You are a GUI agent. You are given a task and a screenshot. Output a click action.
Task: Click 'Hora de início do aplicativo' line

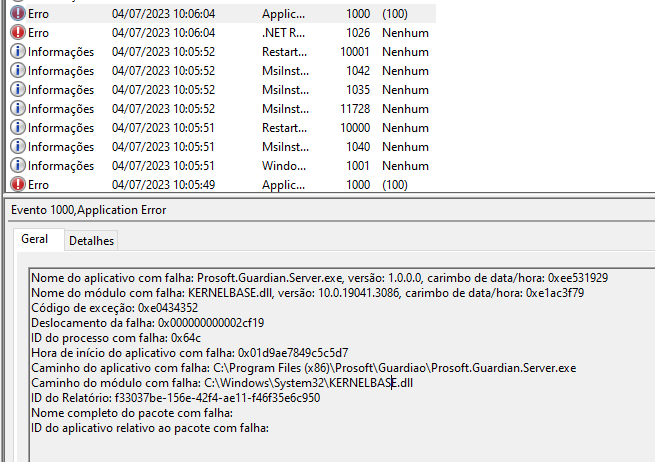[x=190, y=353]
